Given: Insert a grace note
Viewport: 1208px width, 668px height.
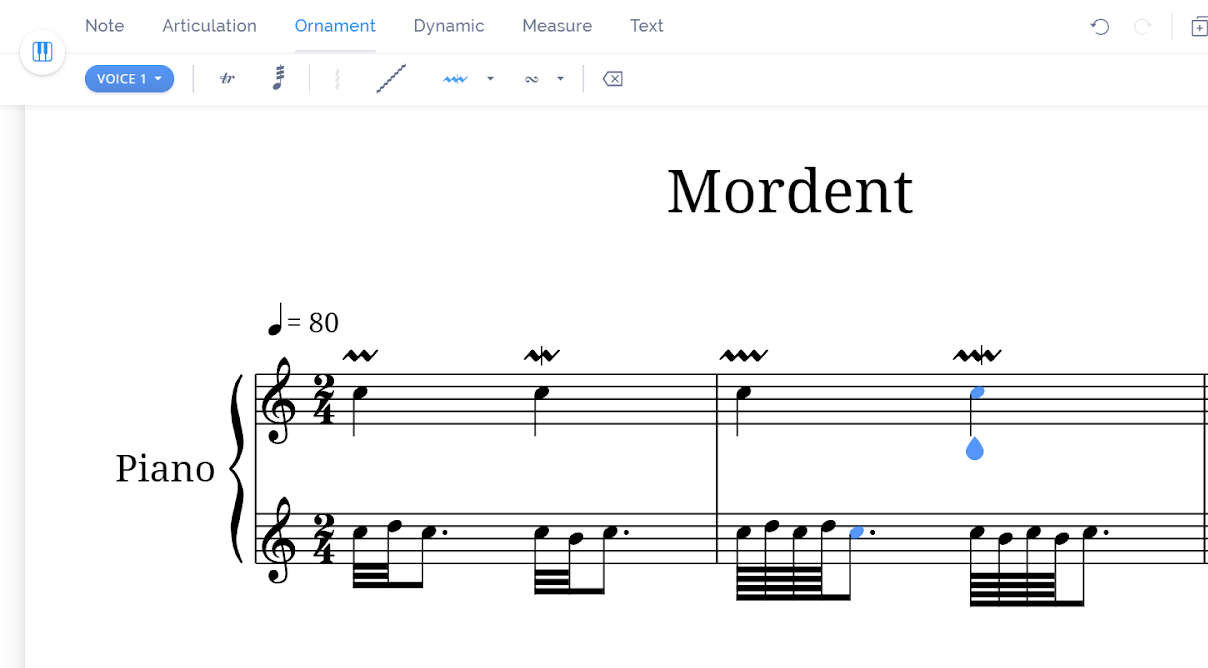Looking at the screenshot, I should [279, 78].
